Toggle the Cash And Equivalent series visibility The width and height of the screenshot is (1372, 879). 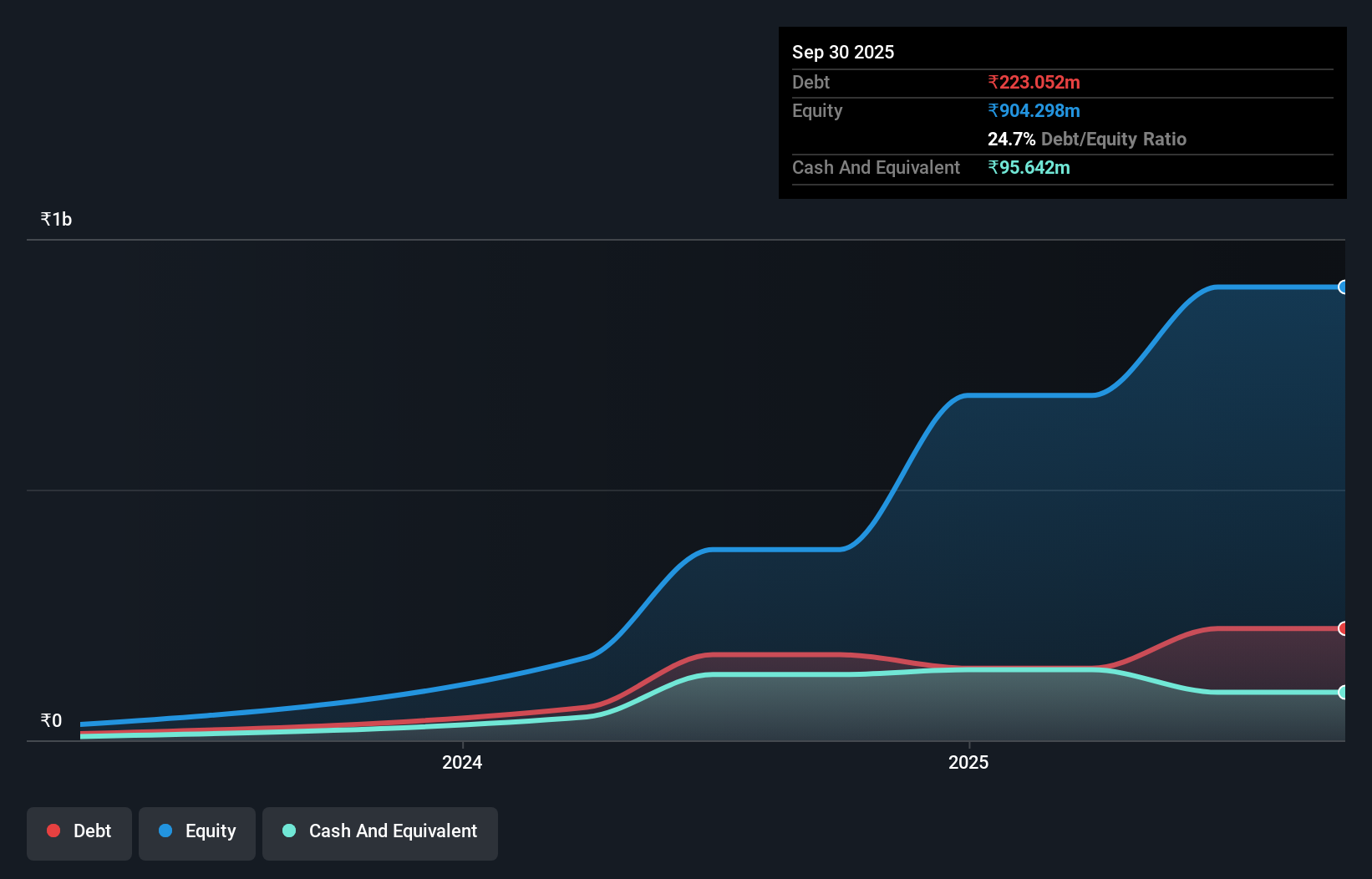[x=379, y=831]
